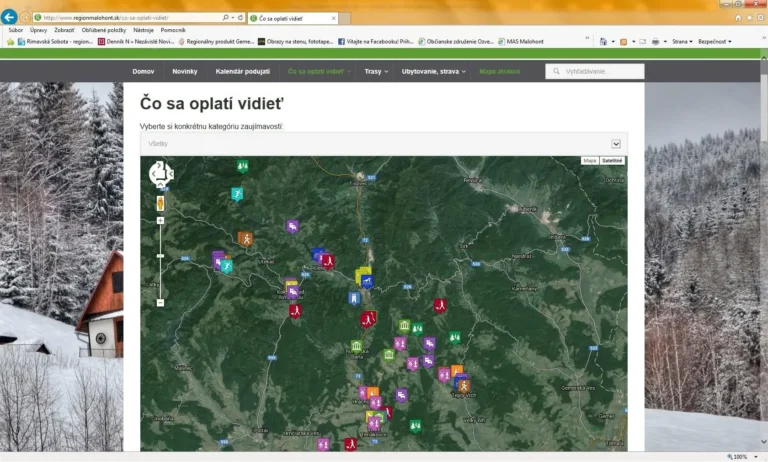This screenshot has width=768, height=462.
Task: Select the blue horse-riding map marker
Action: tap(367, 282)
